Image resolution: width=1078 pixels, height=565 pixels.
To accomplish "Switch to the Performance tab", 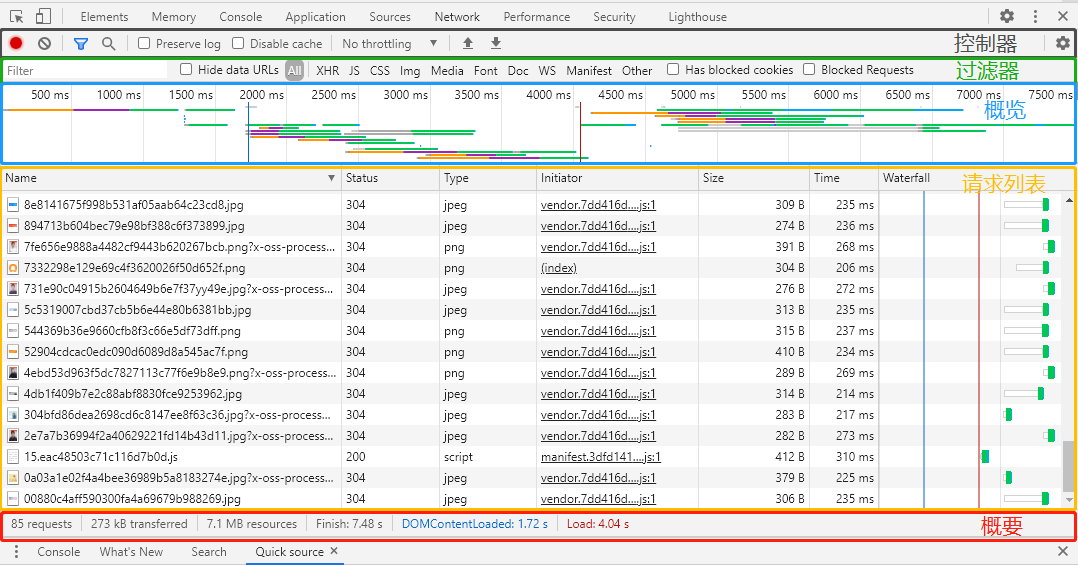I will point(537,17).
